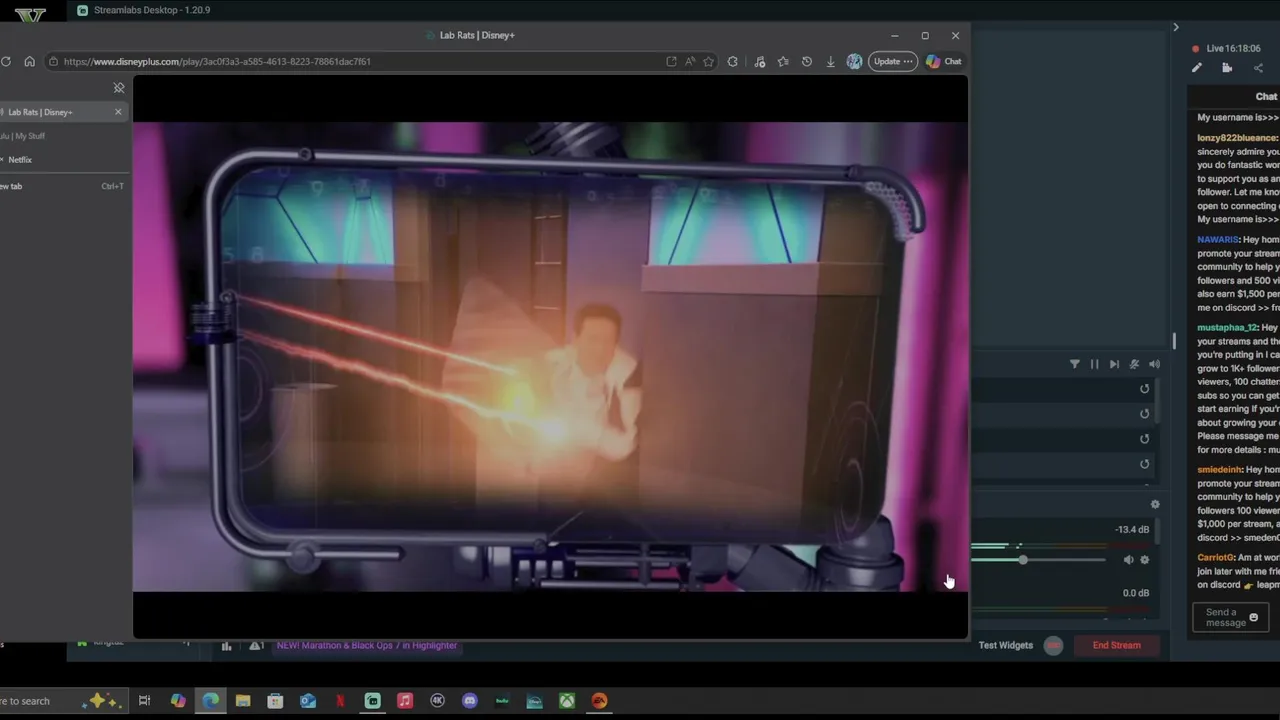Replay the second recent event
Image resolution: width=1280 pixels, height=720 pixels.
pos(1145,414)
